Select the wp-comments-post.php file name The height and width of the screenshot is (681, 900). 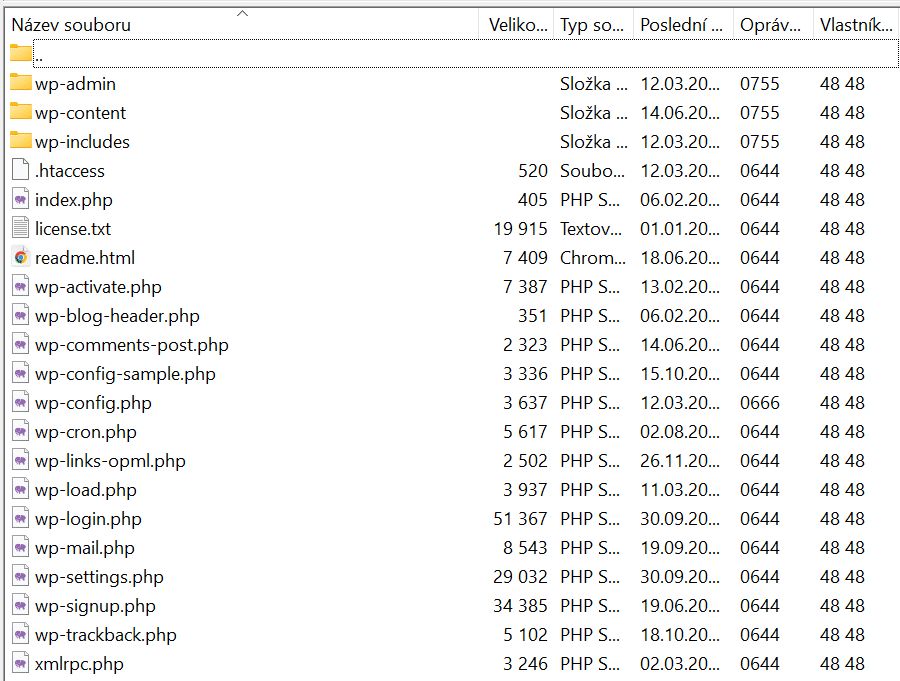(x=131, y=345)
